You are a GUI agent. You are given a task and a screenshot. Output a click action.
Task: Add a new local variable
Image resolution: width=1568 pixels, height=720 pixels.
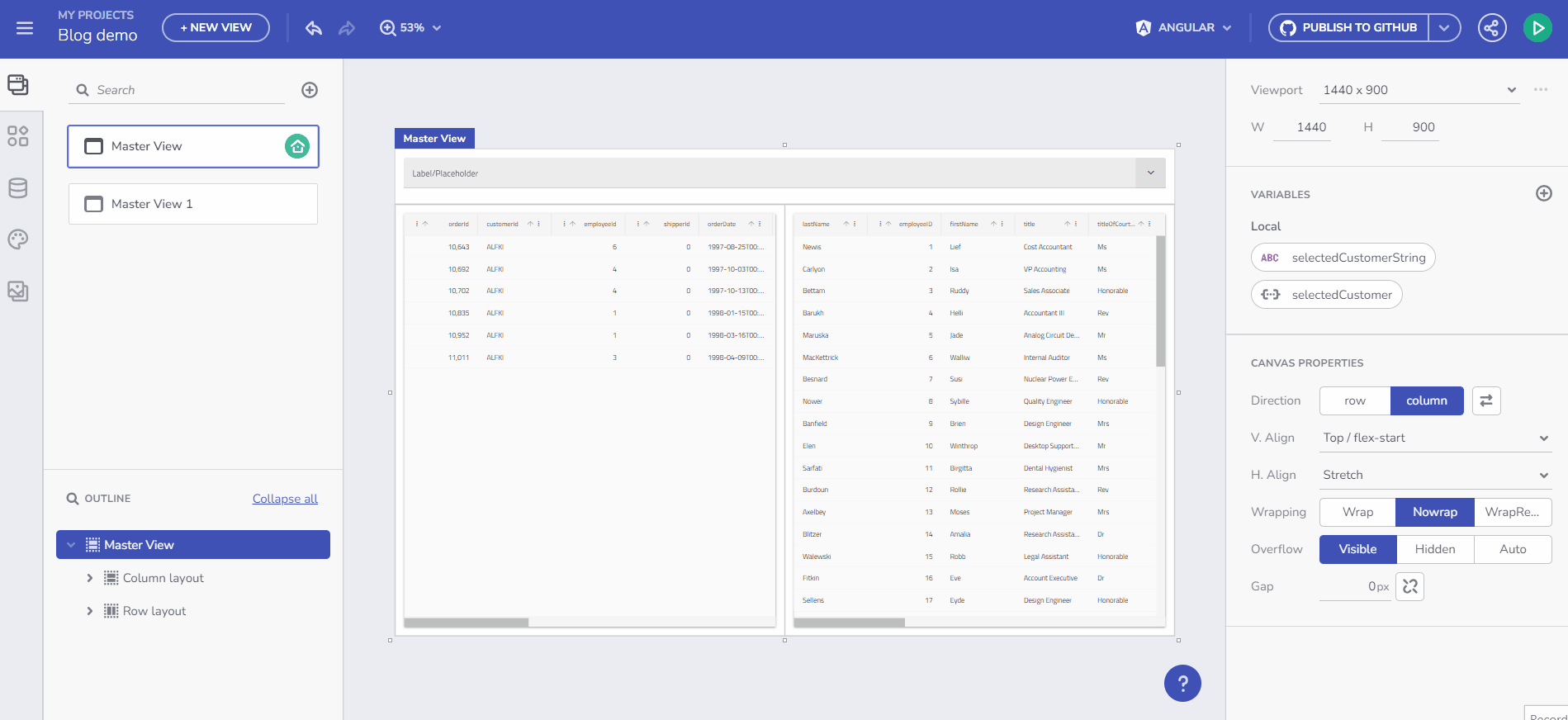[1543, 193]
